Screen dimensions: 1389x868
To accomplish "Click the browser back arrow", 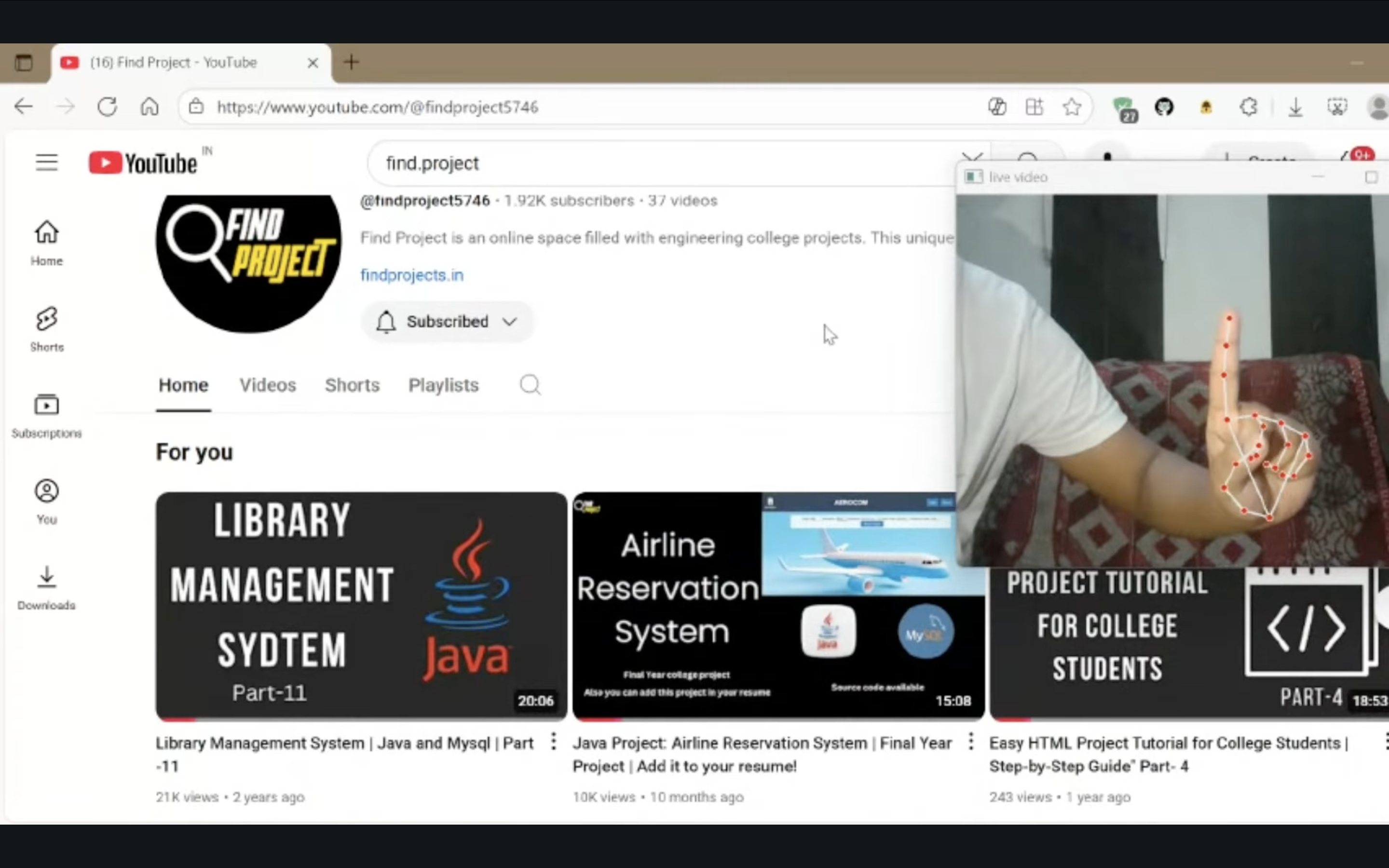I will [24, 106].
